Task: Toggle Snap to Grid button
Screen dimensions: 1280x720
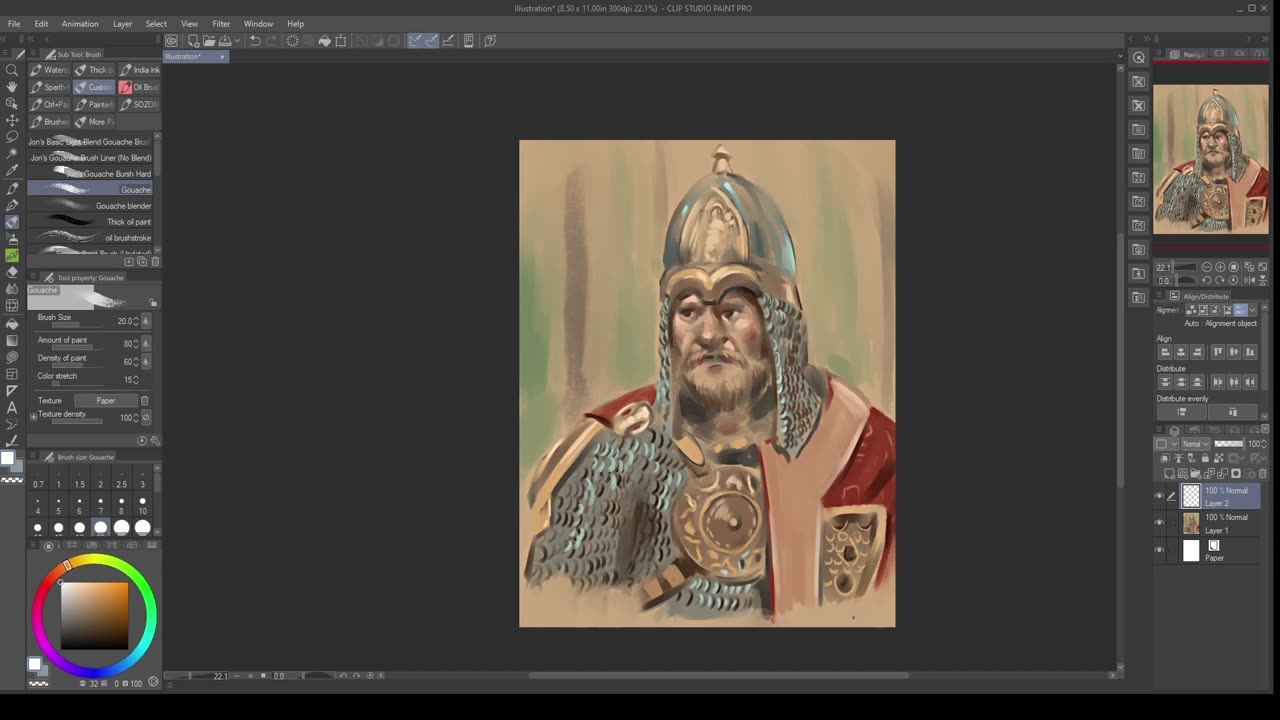Action: (448, 41)
